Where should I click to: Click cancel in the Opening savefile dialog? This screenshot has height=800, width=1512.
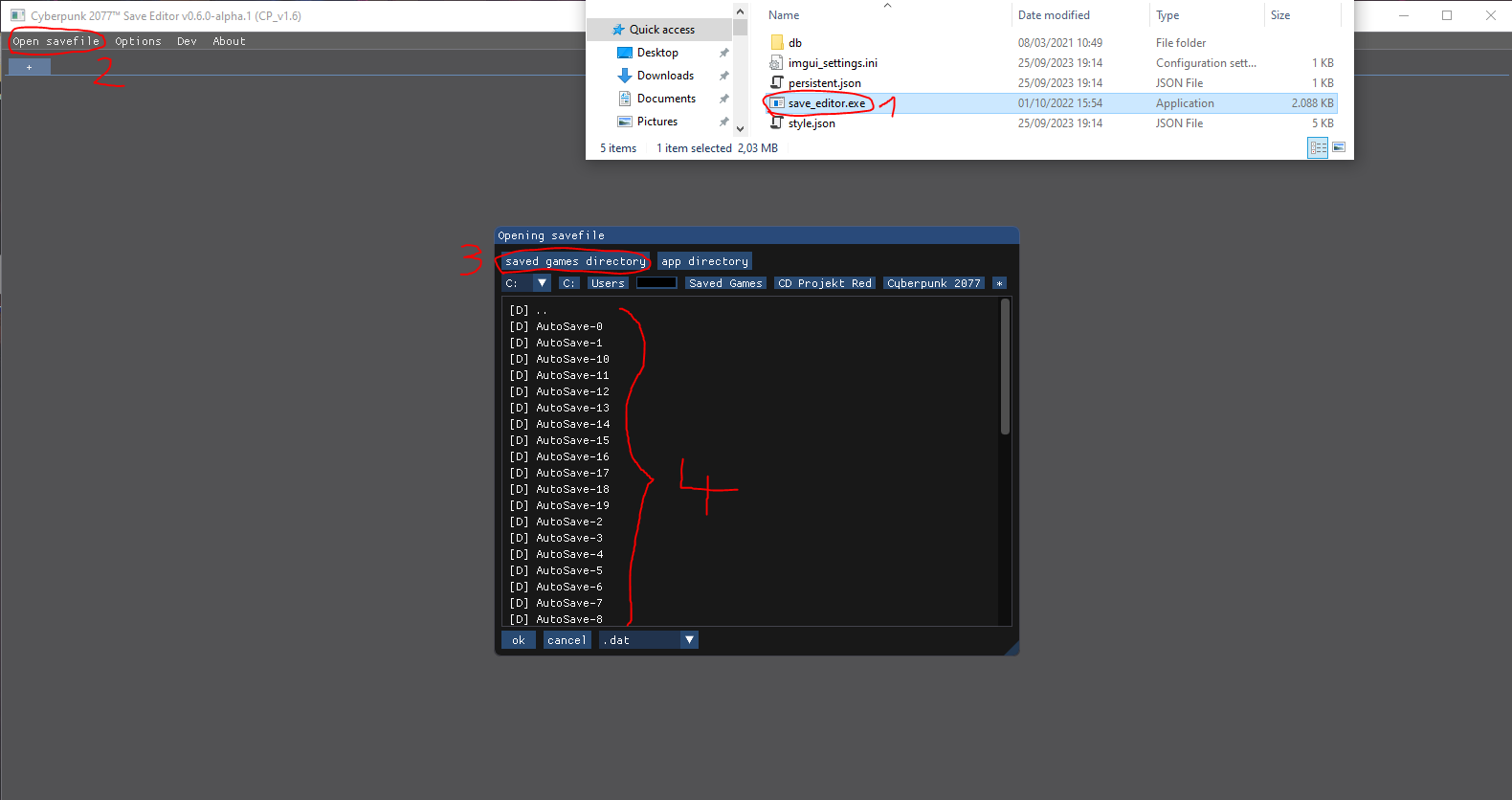tap(567, 640)
